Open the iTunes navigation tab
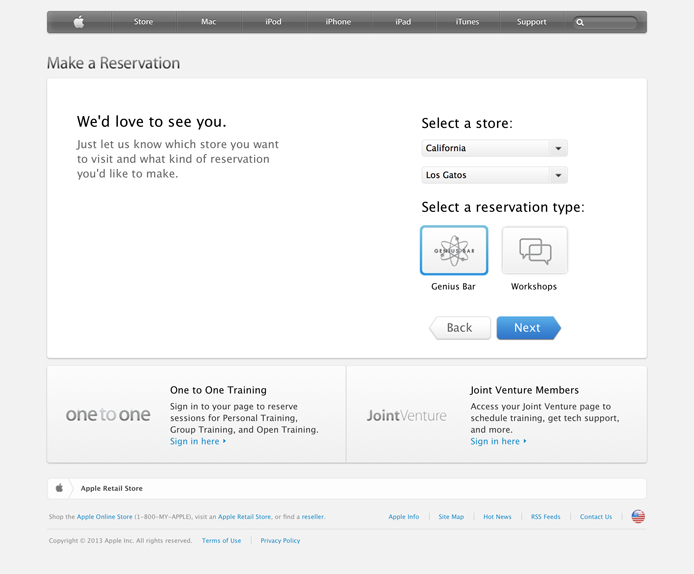Screen dimensions: 694x574 tap(467, 22)
